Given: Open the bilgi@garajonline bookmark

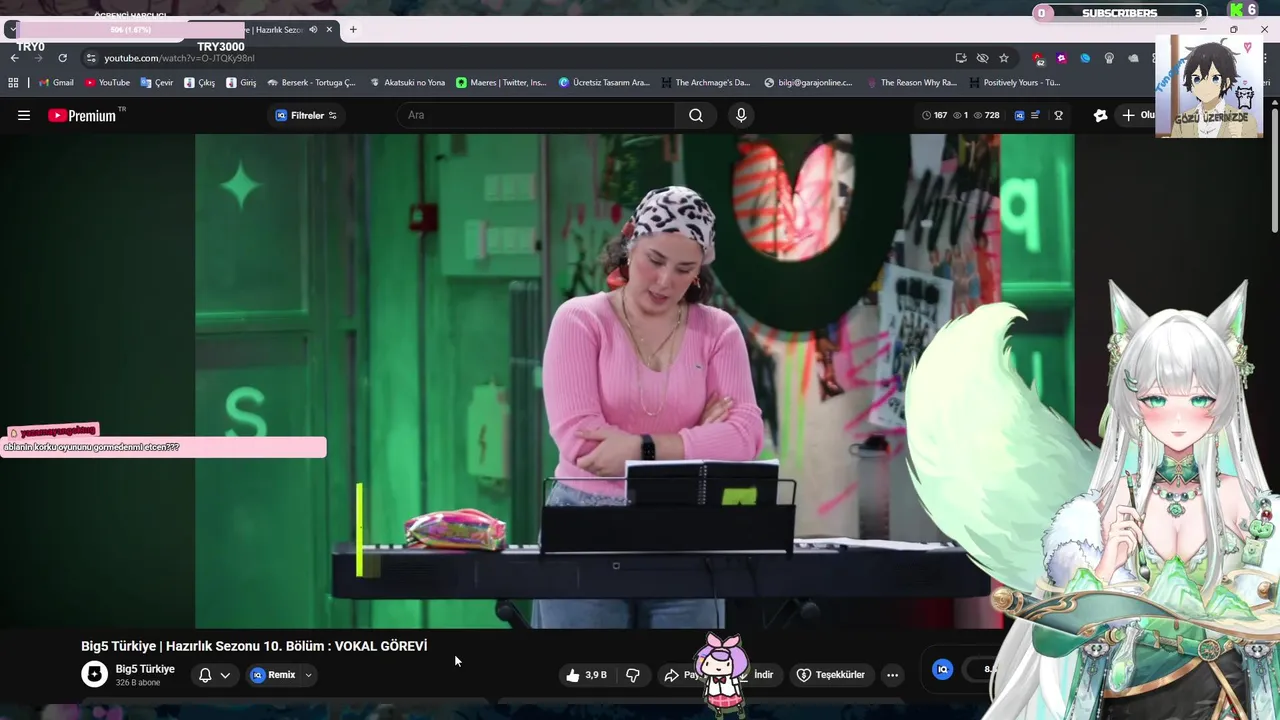Looking at the screenshot, I should tap(808, 83).
